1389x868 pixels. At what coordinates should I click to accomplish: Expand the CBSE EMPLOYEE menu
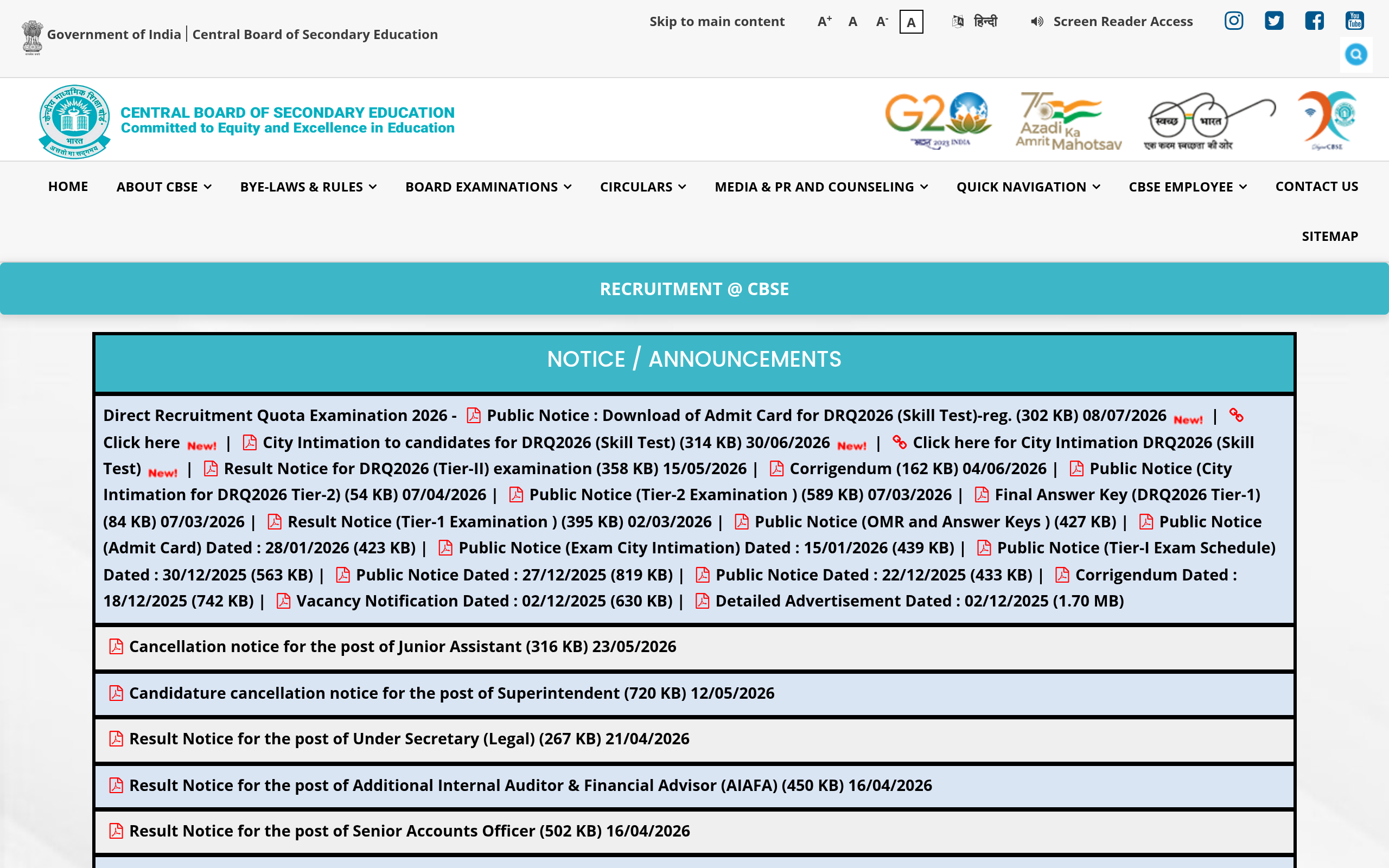pos(1188,187)
